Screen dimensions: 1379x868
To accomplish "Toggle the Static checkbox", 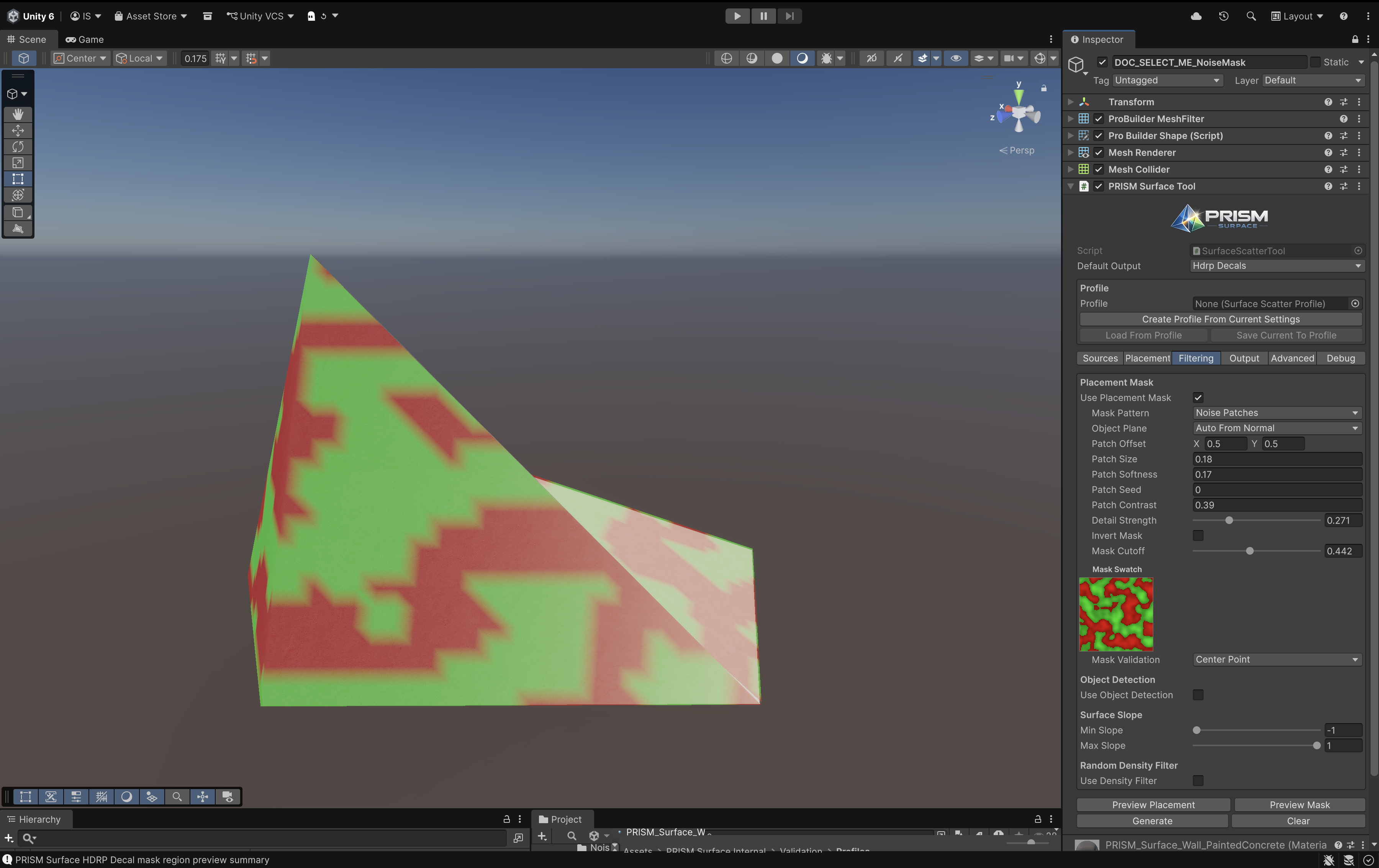I will click(x=1315, y=62).
